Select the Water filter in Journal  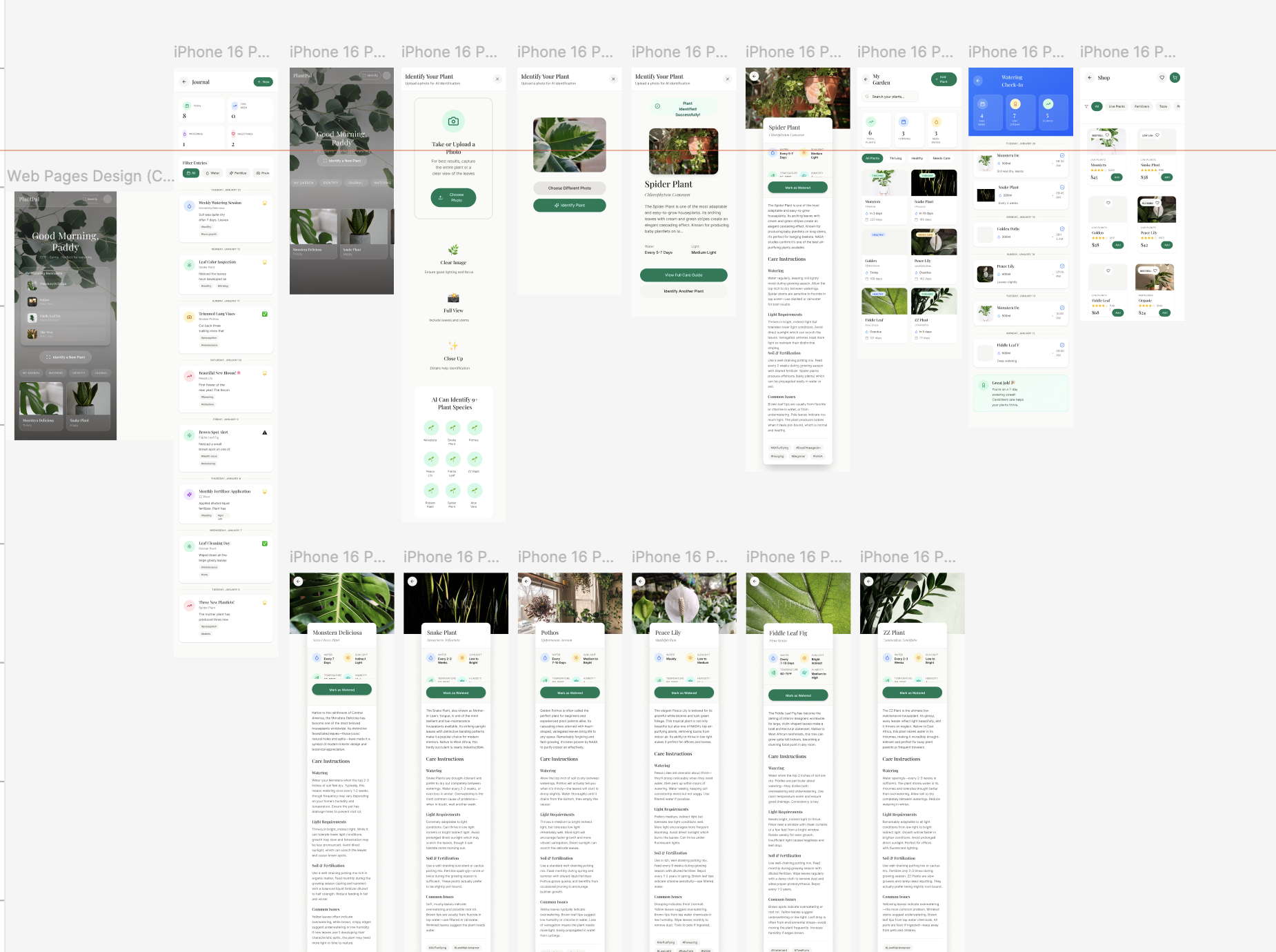click(x=213, y=173)
